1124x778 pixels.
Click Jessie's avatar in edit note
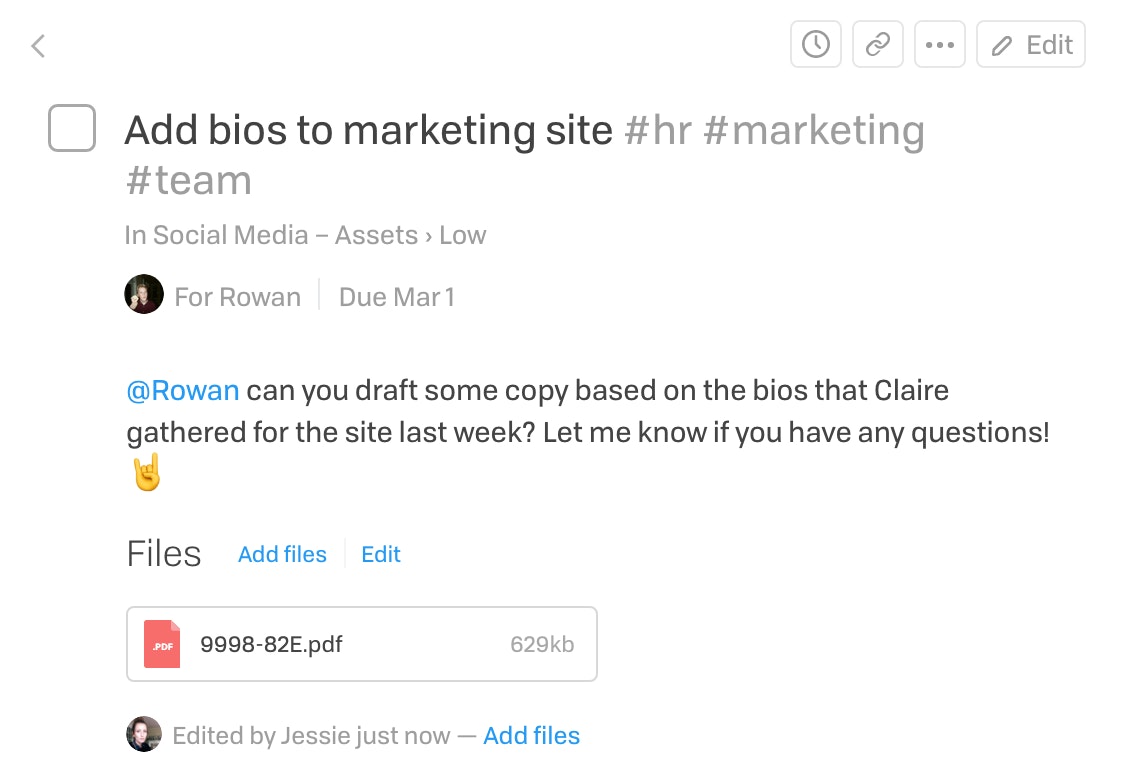point(144,734)
